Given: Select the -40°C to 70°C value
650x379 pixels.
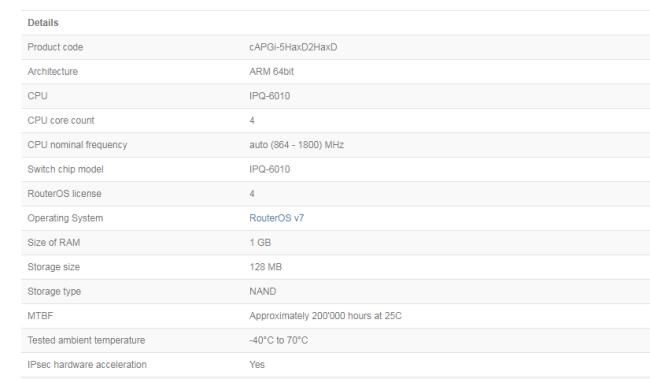Looking at the screenshot, I should (x=279, y=340).
